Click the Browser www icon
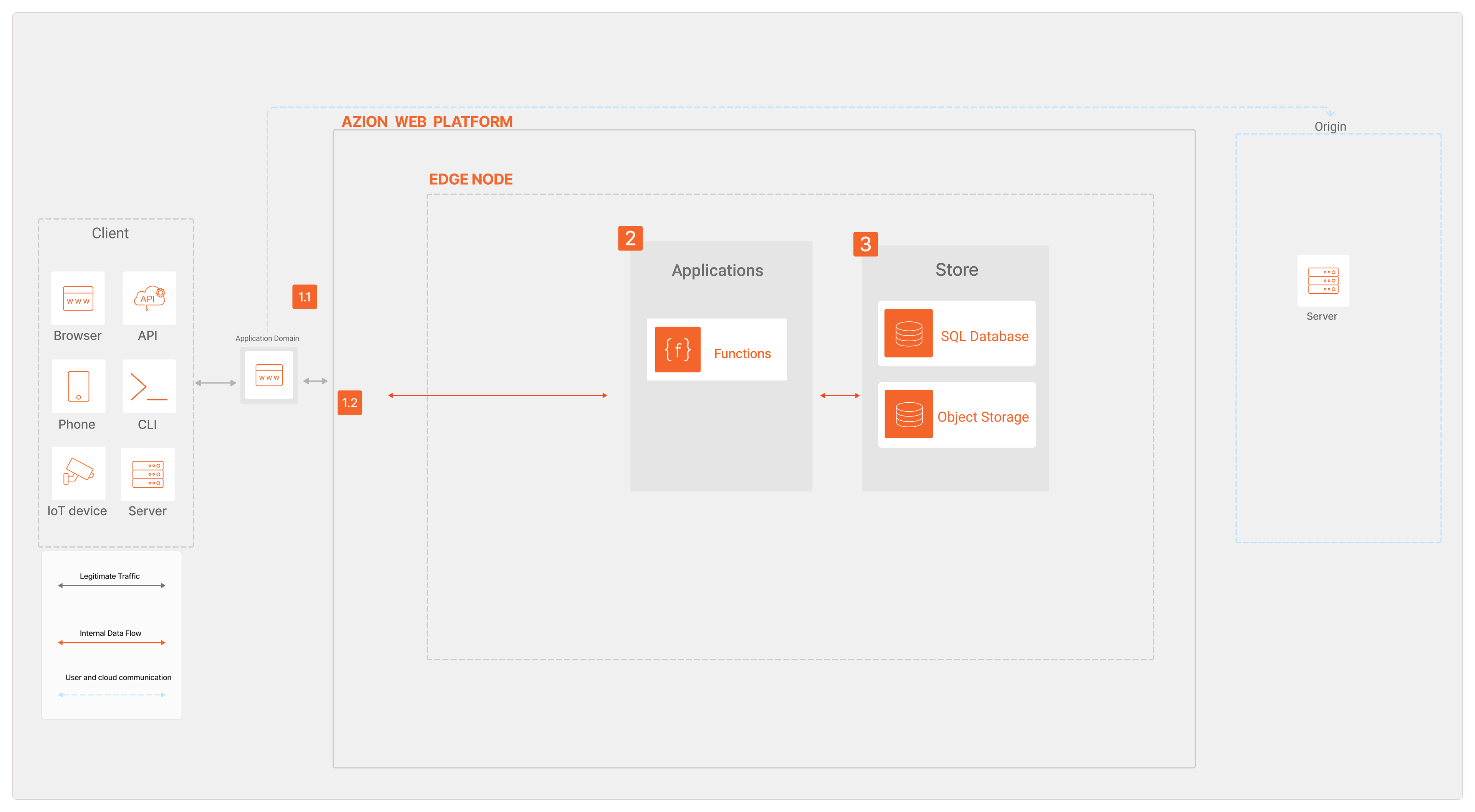 coord(78,298)
